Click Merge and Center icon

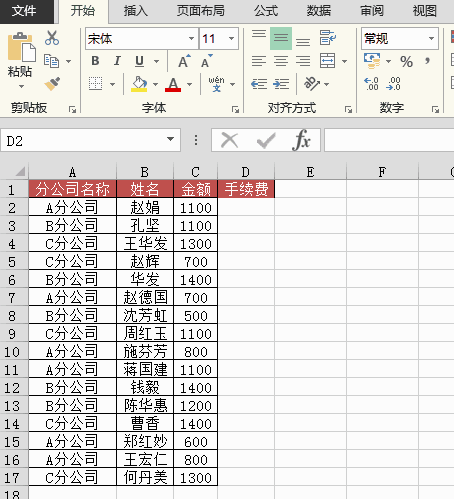[x=328, y=61]
